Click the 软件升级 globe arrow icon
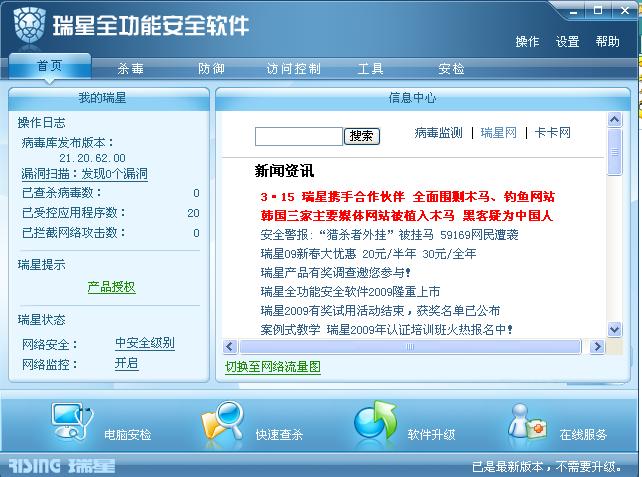The image size is (642, 477). coord(375,422)
